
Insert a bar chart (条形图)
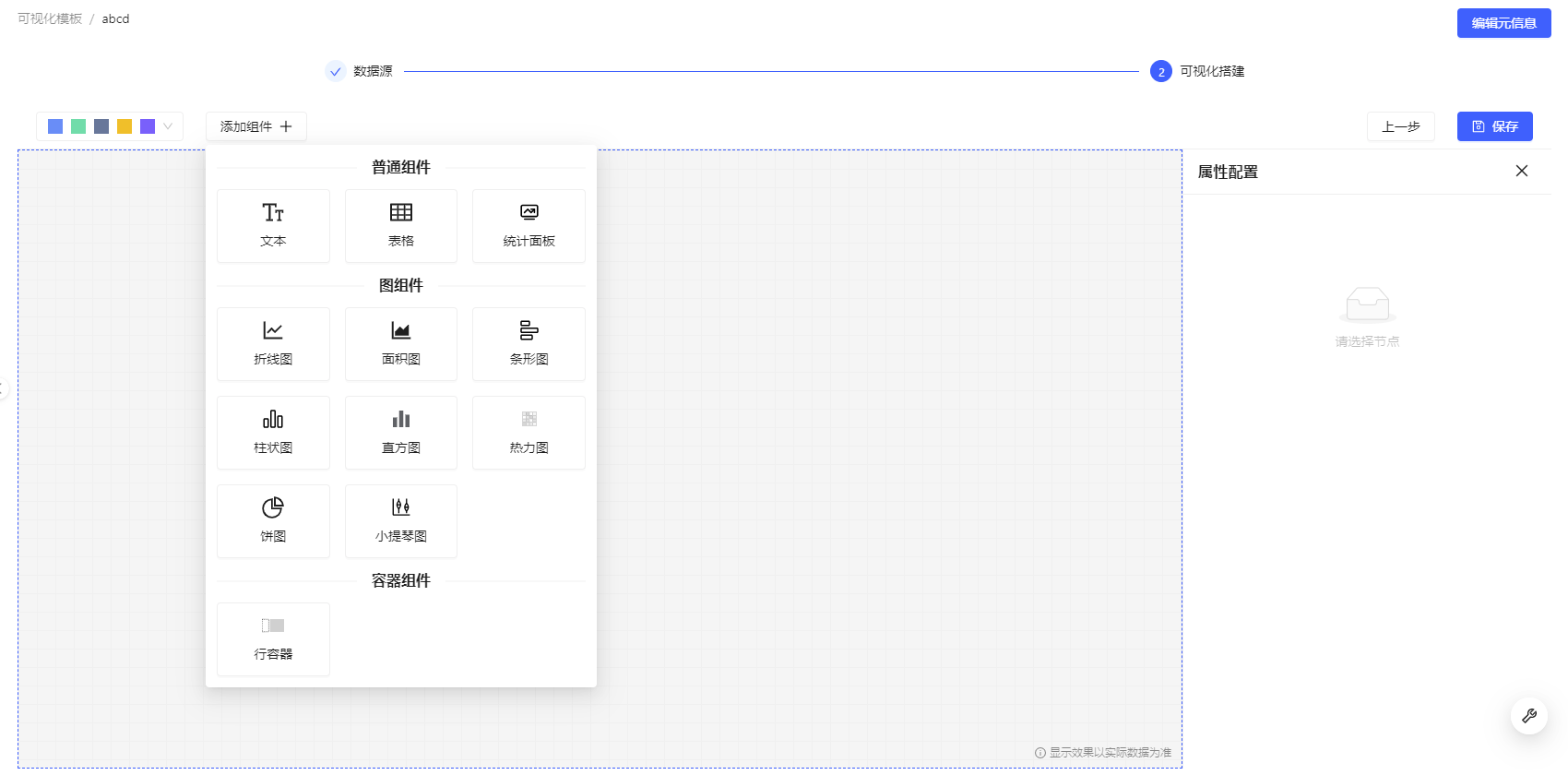[529, 344]
